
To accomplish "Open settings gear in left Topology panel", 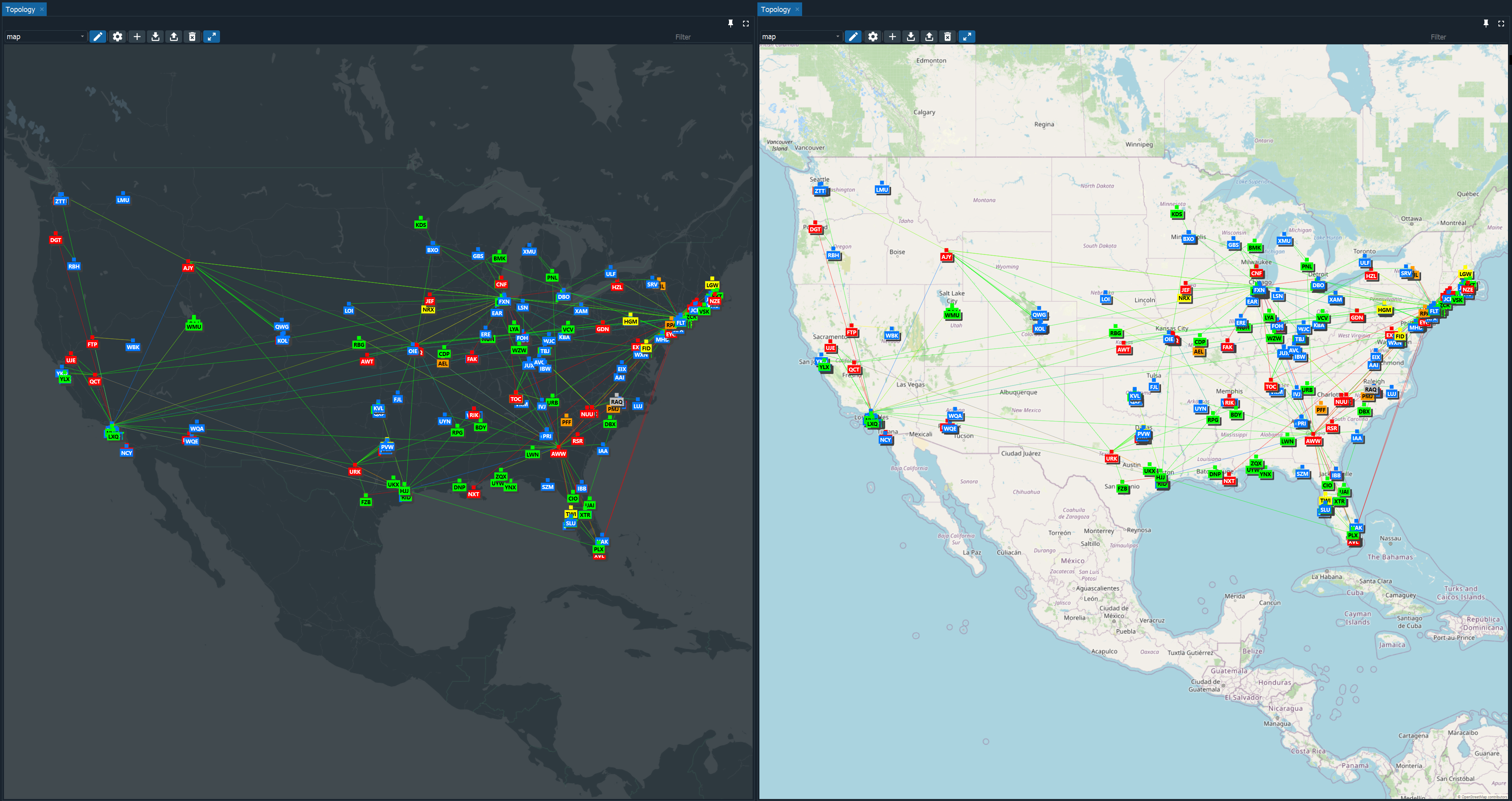I will click(x=117, y=36).
